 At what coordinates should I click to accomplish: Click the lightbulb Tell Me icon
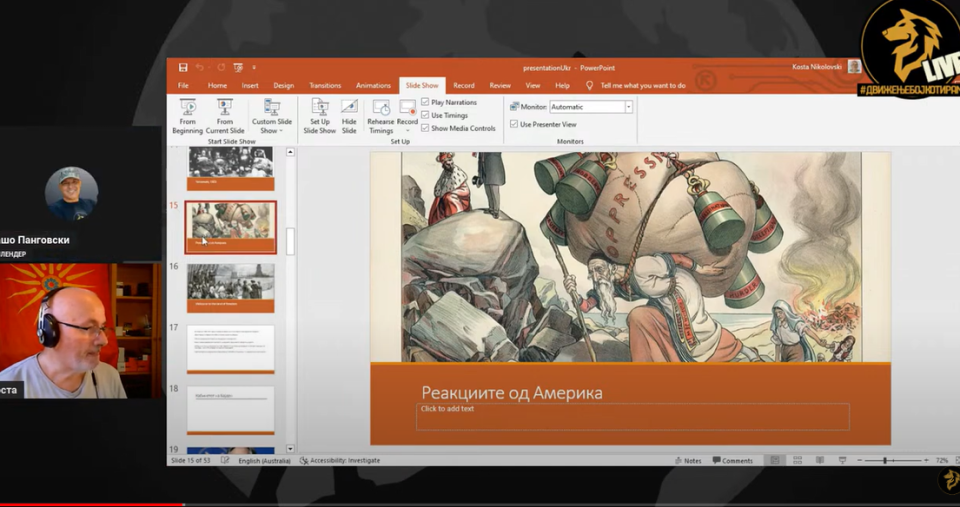(590, 86)
